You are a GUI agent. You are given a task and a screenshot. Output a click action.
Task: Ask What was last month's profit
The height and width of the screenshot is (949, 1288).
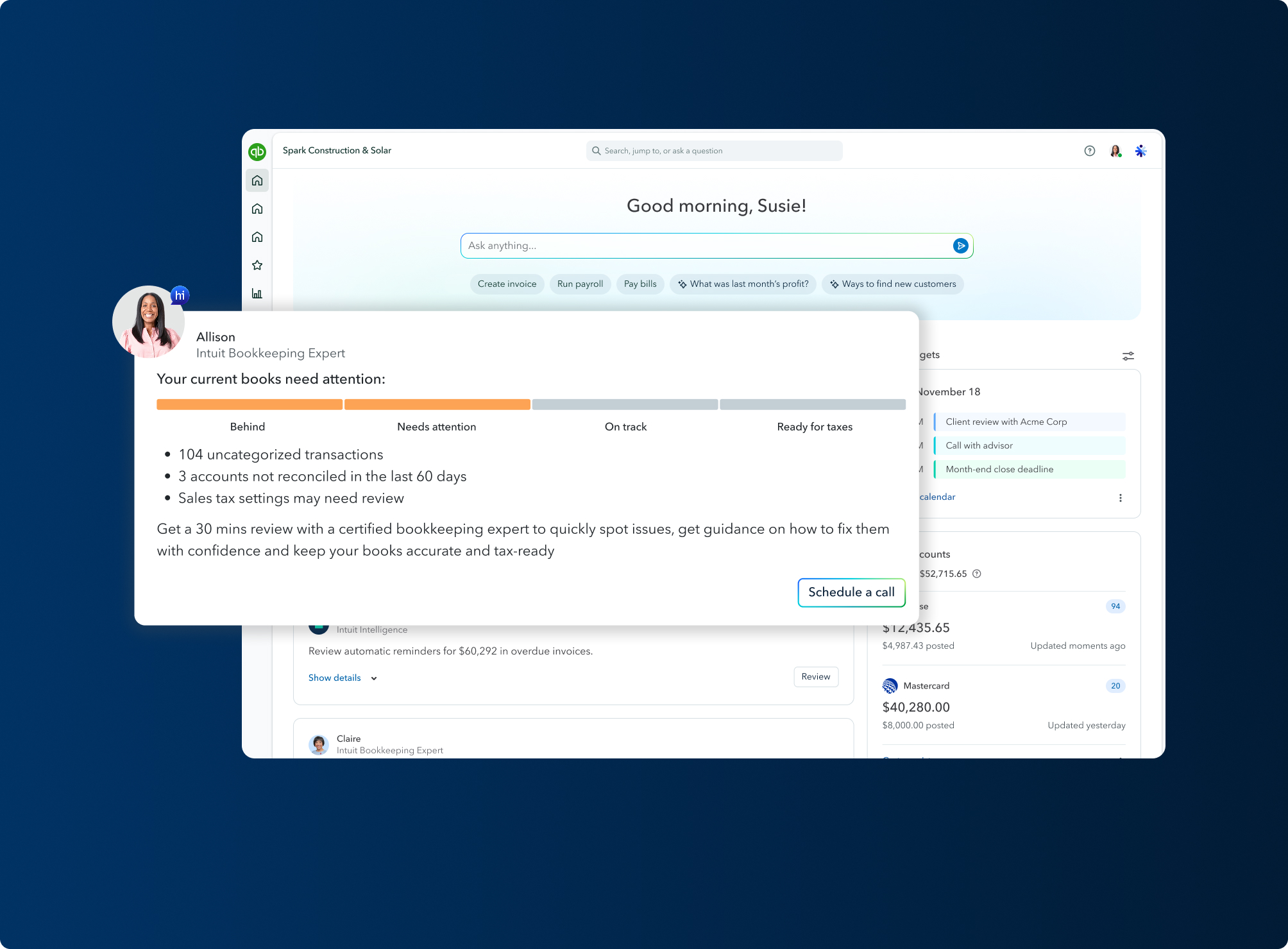coord(743,284)
